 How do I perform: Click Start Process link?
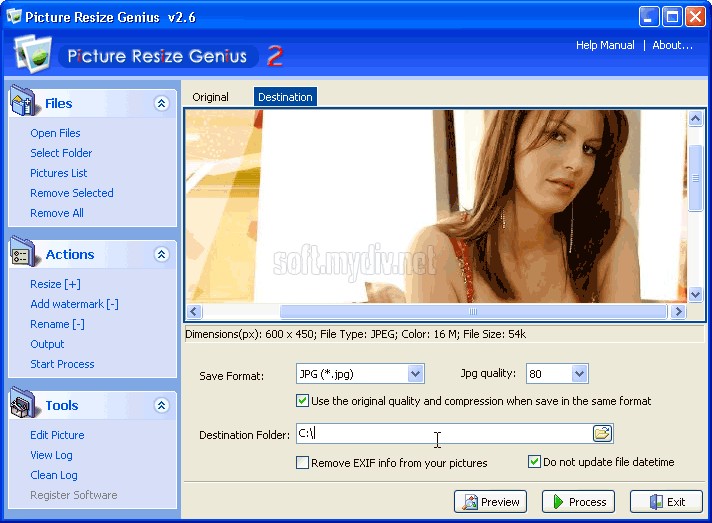pos(62,364)
